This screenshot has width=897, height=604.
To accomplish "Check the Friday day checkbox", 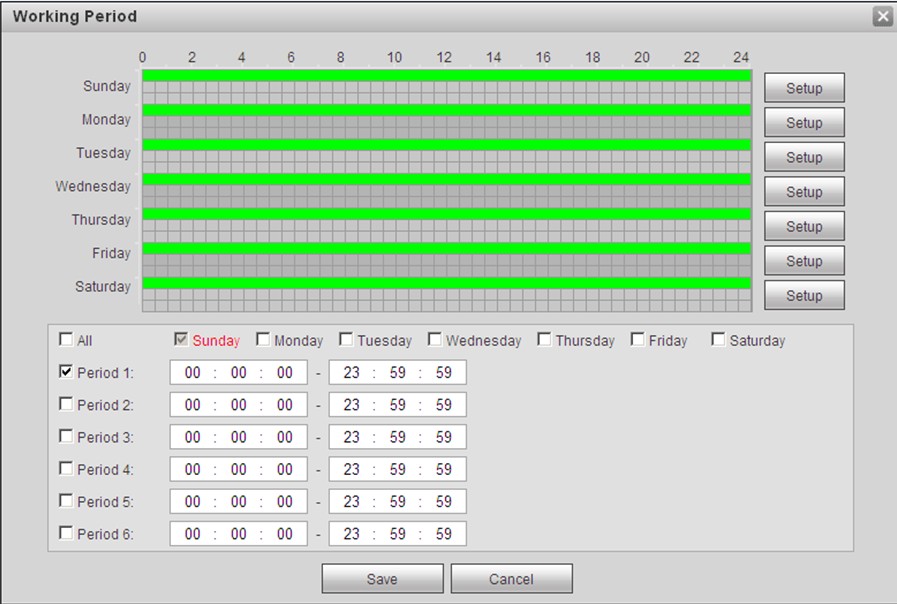I will tap(637, 339).
